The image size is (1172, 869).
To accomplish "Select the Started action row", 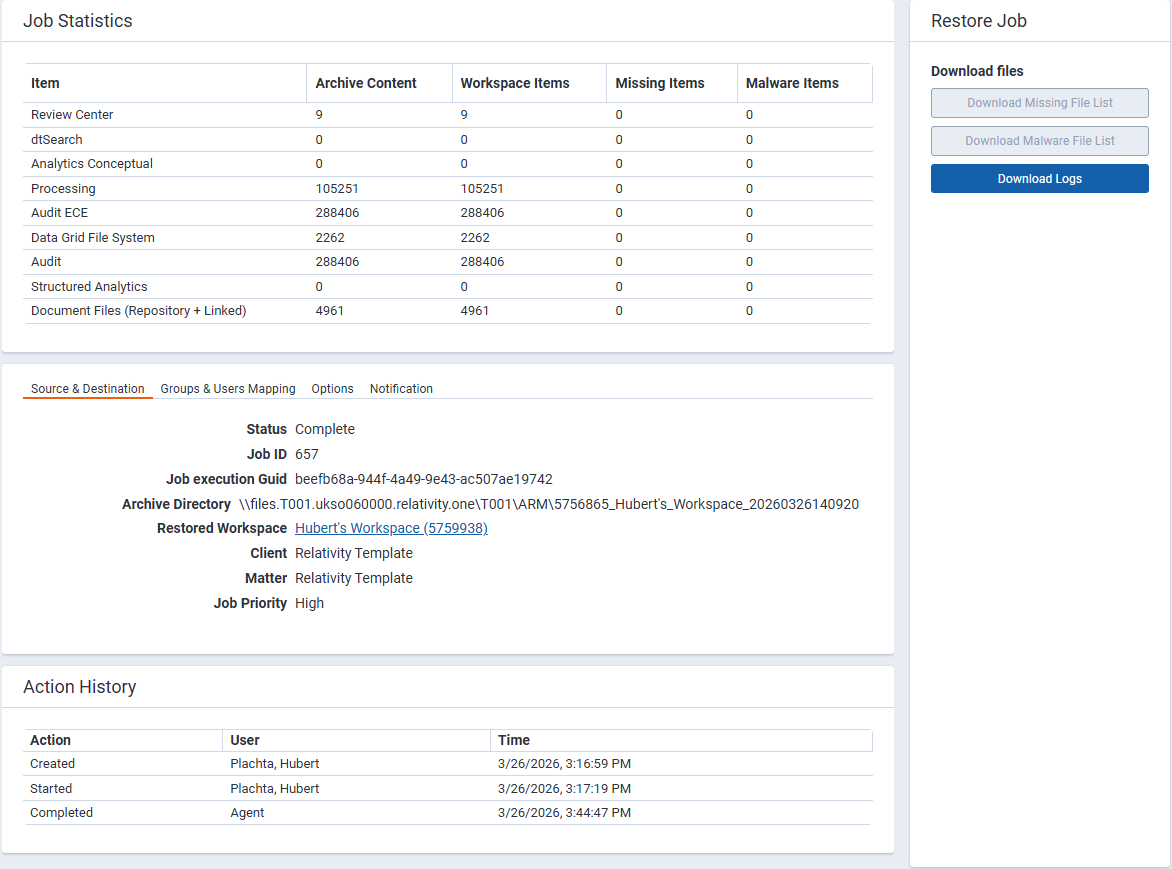I will pos(448,788).
